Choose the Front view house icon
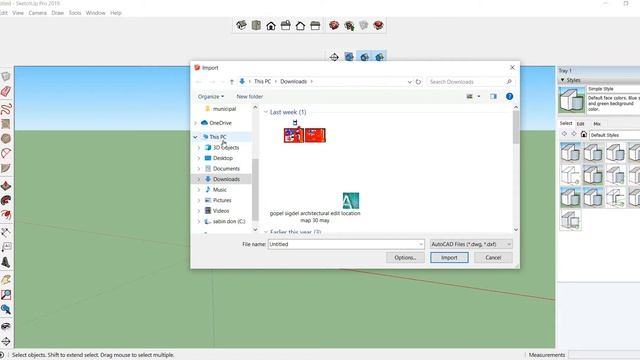The width and height of the screenshot is (640, 360). (x=271, y=26)
